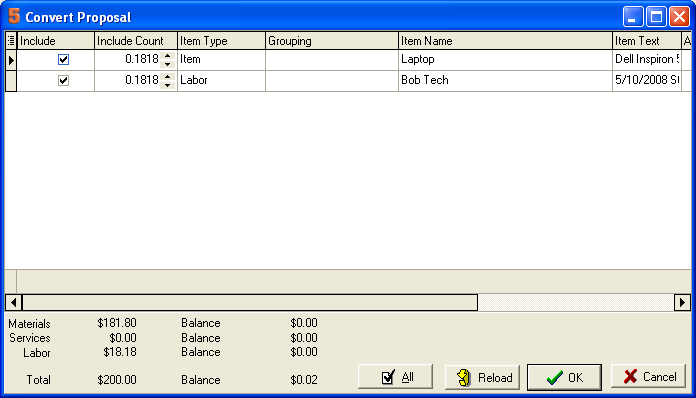696x398 pixels.
Task: Increase Include Count for Laptop row
Action: [167, 55]
